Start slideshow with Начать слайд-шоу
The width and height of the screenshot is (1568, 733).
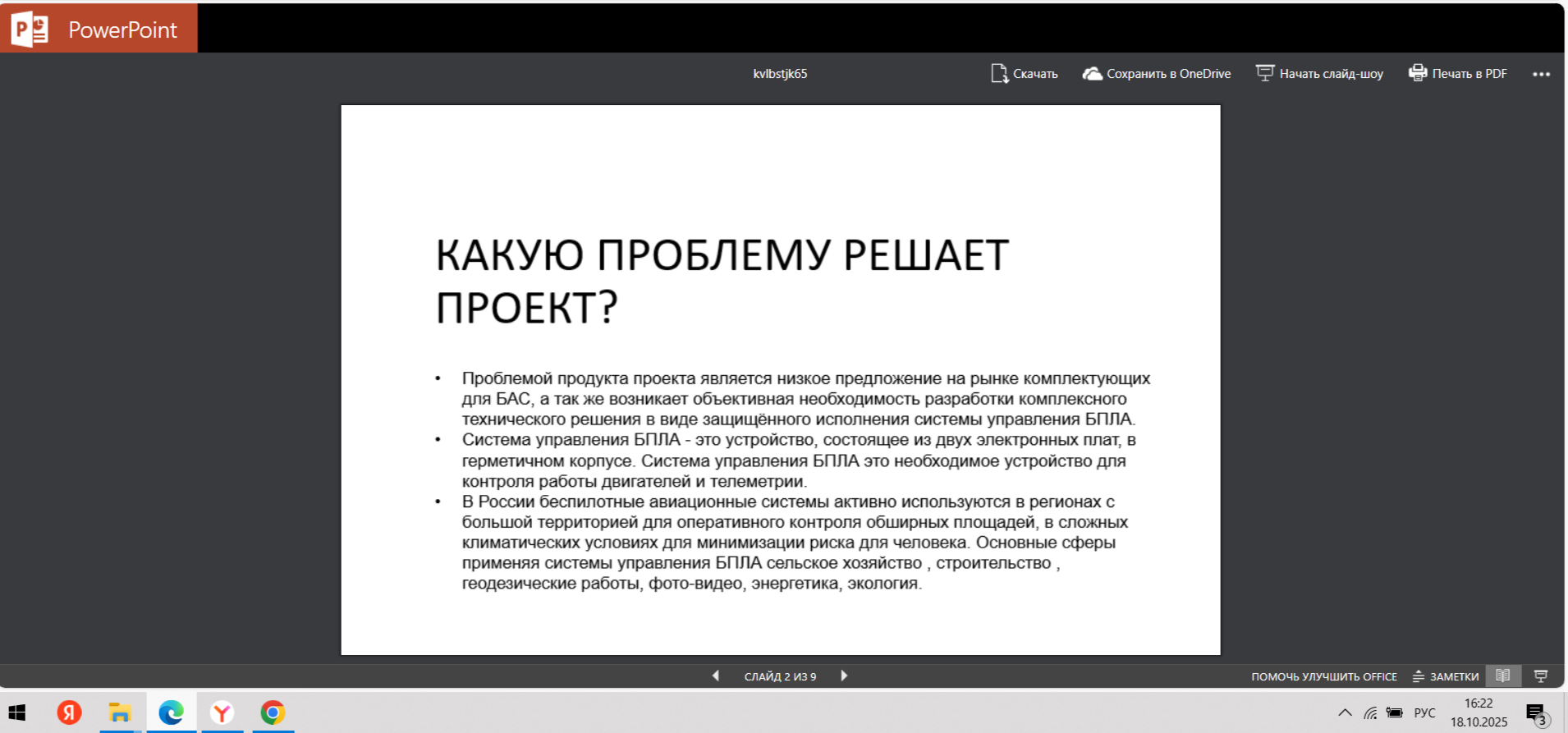coord(1319,74)
